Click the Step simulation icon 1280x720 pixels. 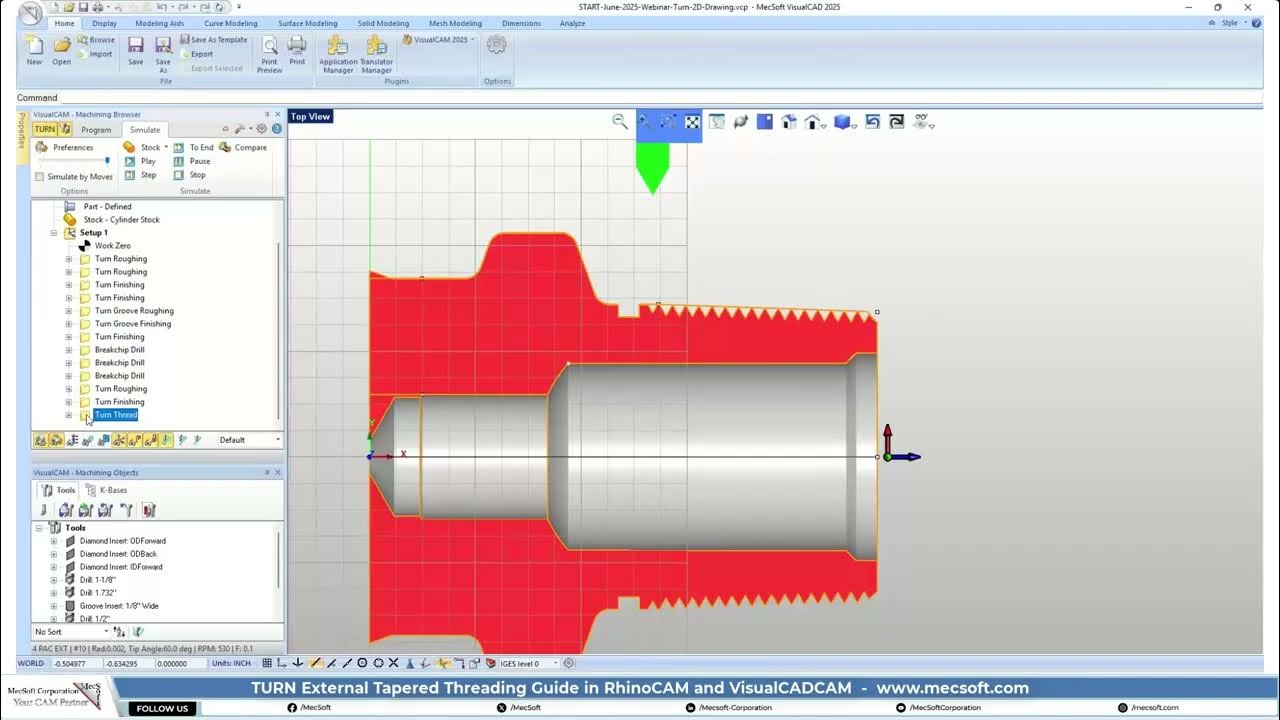[129, 174]
